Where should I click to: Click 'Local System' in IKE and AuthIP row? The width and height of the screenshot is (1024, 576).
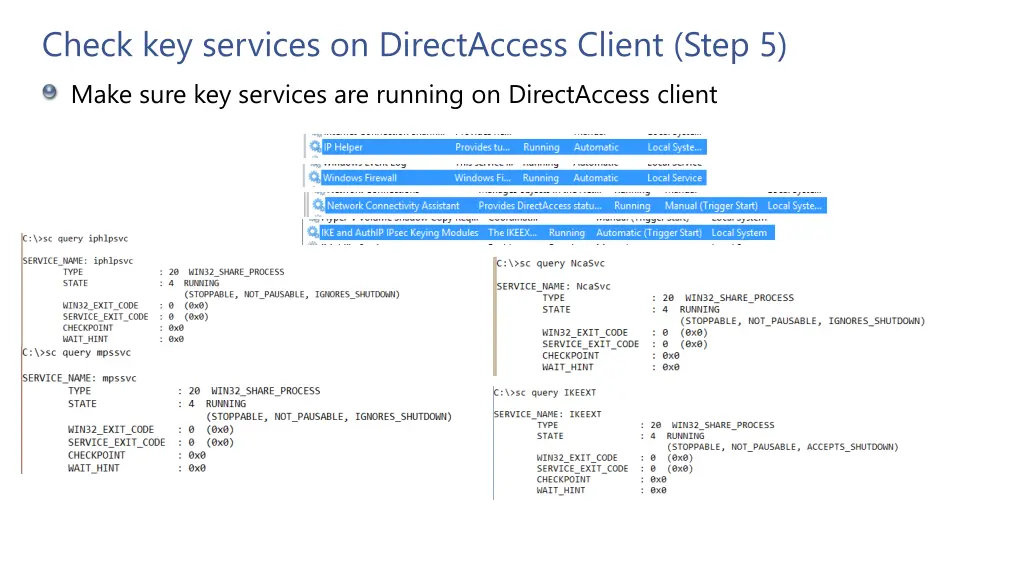click(739, 232)
